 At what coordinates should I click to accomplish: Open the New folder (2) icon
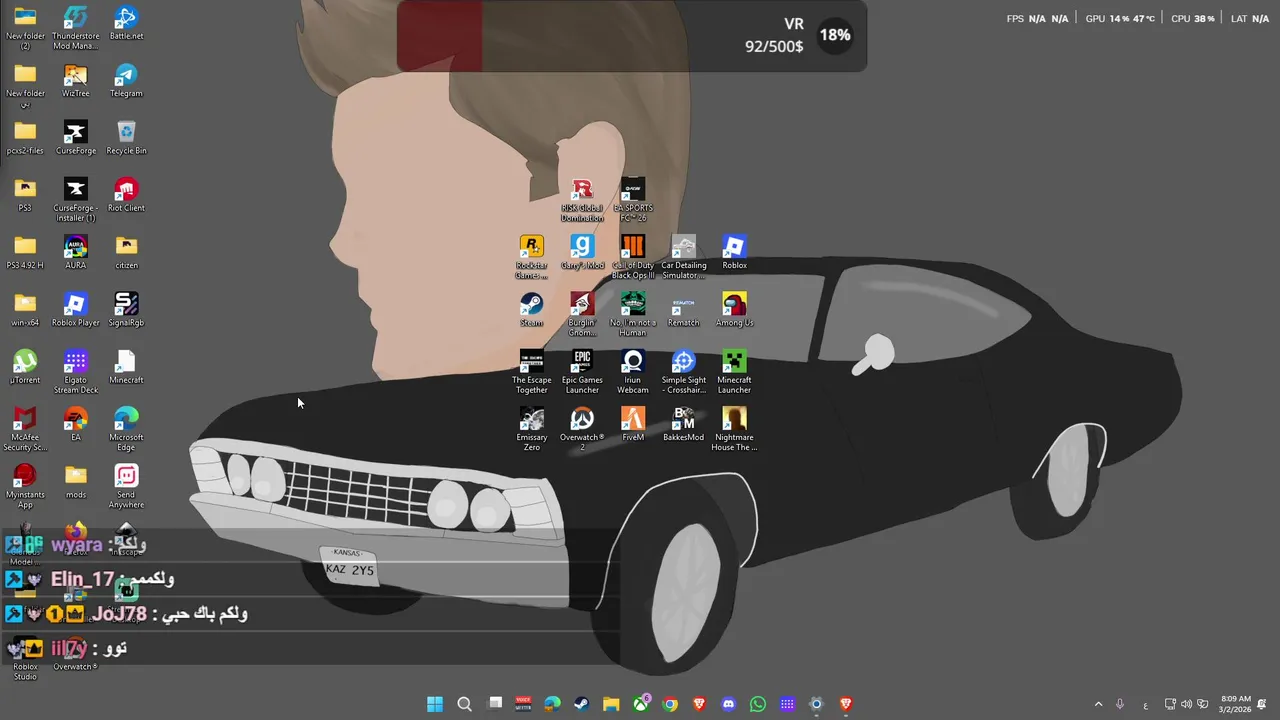(x=25, y=27)
